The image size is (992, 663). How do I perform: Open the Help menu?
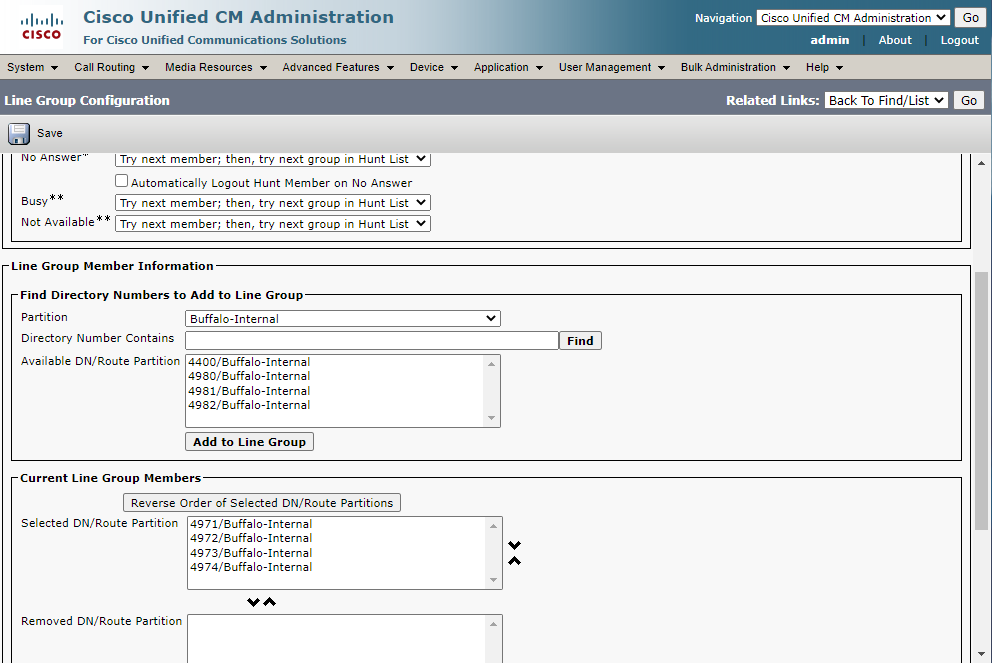824,67
